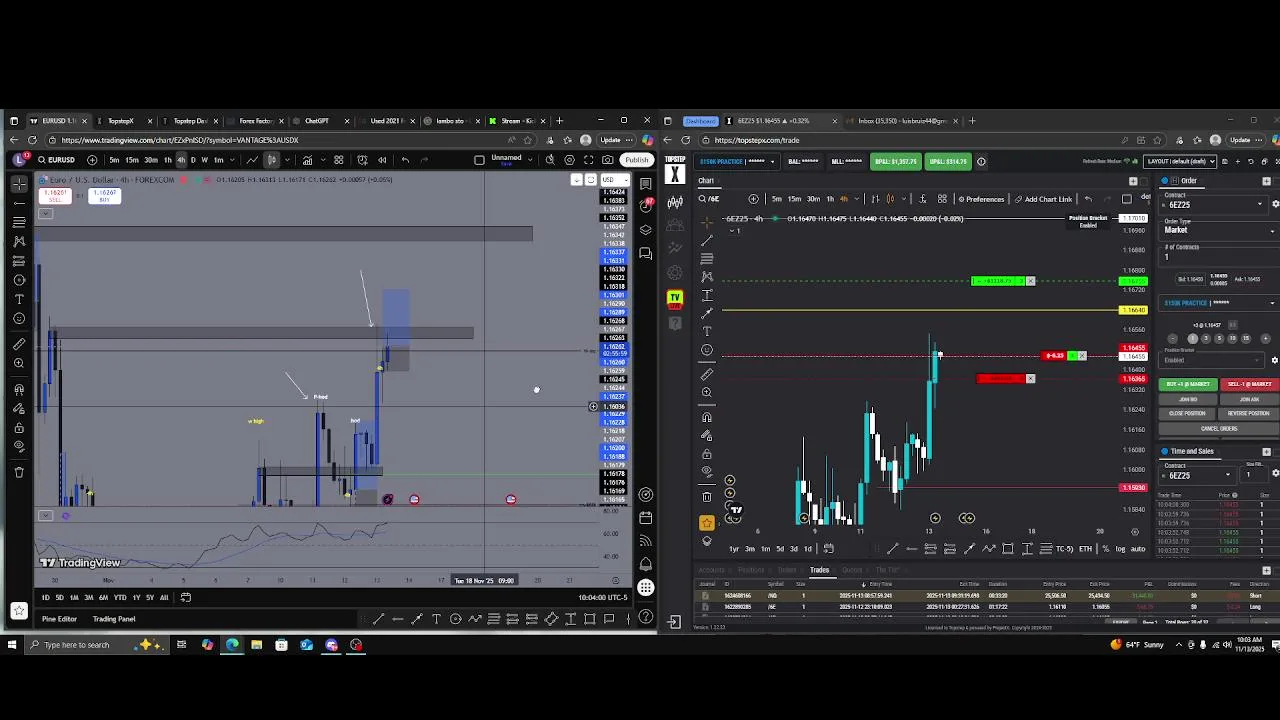The height and width of the screenshot is (720, 1280).
Task: Click the TradingView Publish button
Action: [x=637, y=160]
